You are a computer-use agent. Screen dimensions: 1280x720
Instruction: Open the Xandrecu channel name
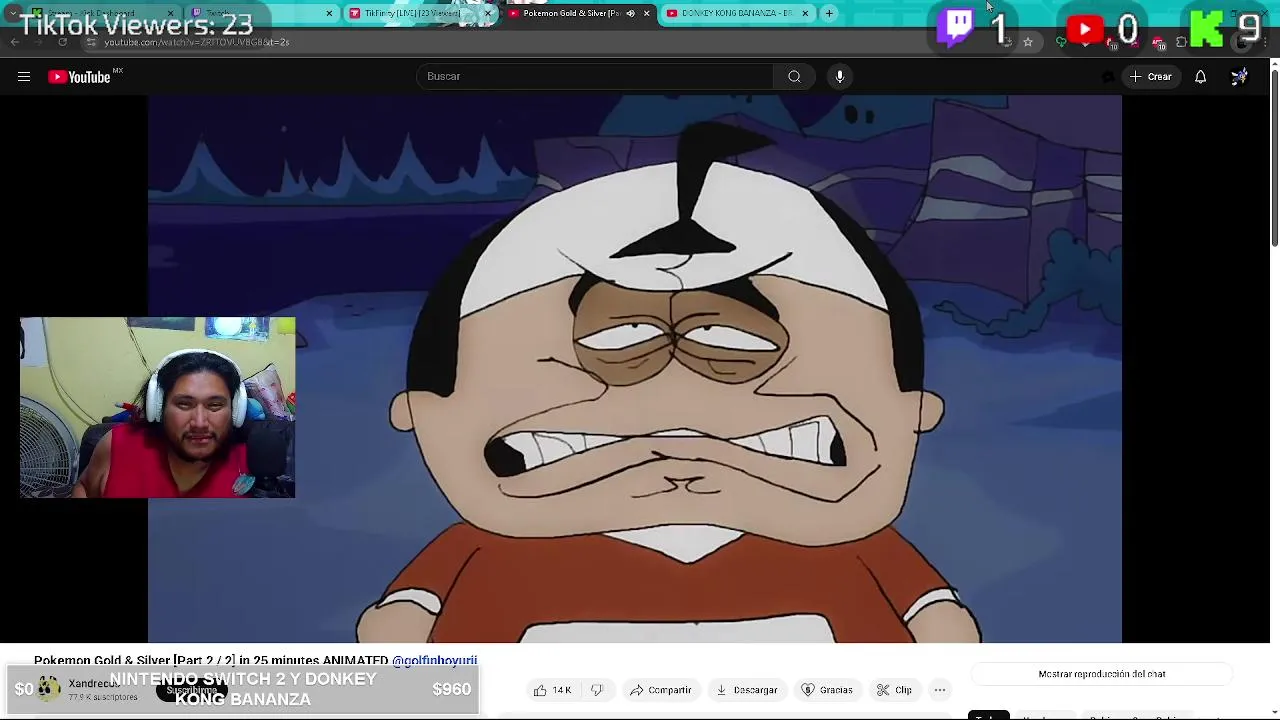(93, 684)
